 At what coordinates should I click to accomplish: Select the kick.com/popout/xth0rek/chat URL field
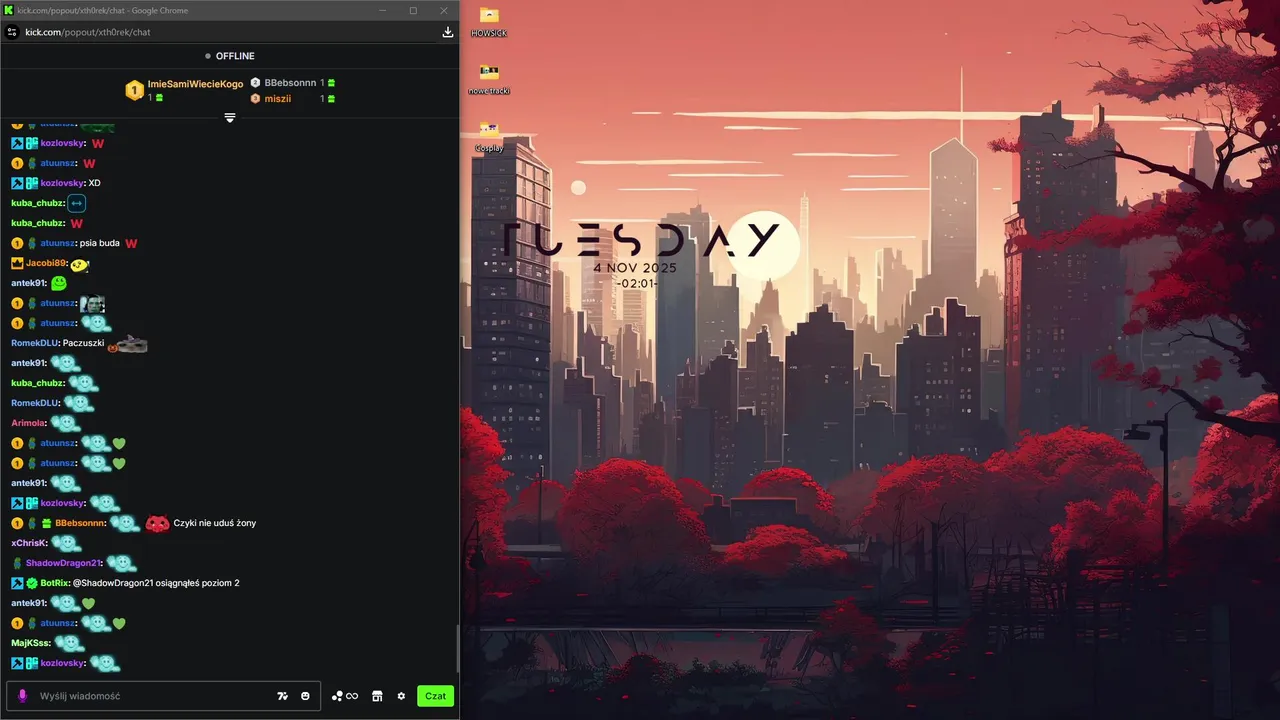[x=88, y=32]
